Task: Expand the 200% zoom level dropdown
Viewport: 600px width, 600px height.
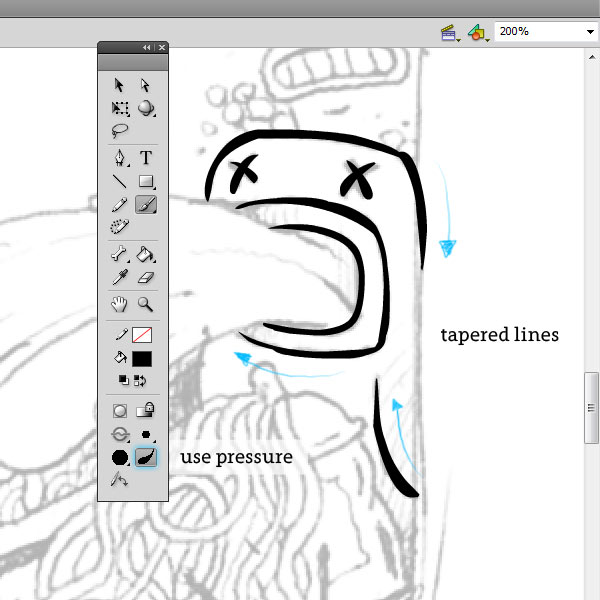Action: click(x=590, y=32)
